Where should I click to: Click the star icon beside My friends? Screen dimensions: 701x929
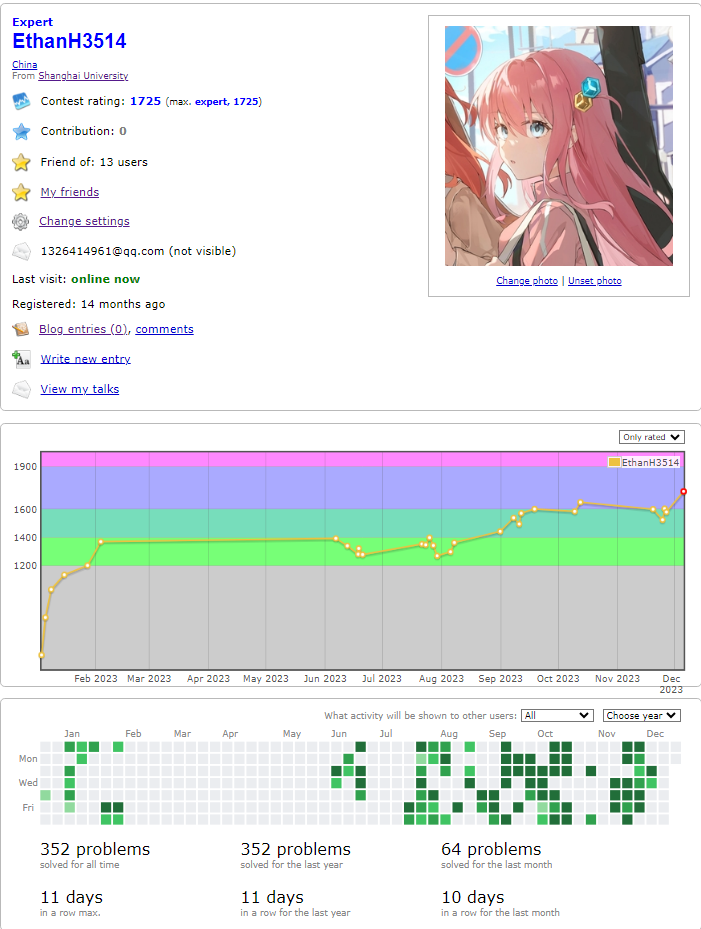click(21, 192)
